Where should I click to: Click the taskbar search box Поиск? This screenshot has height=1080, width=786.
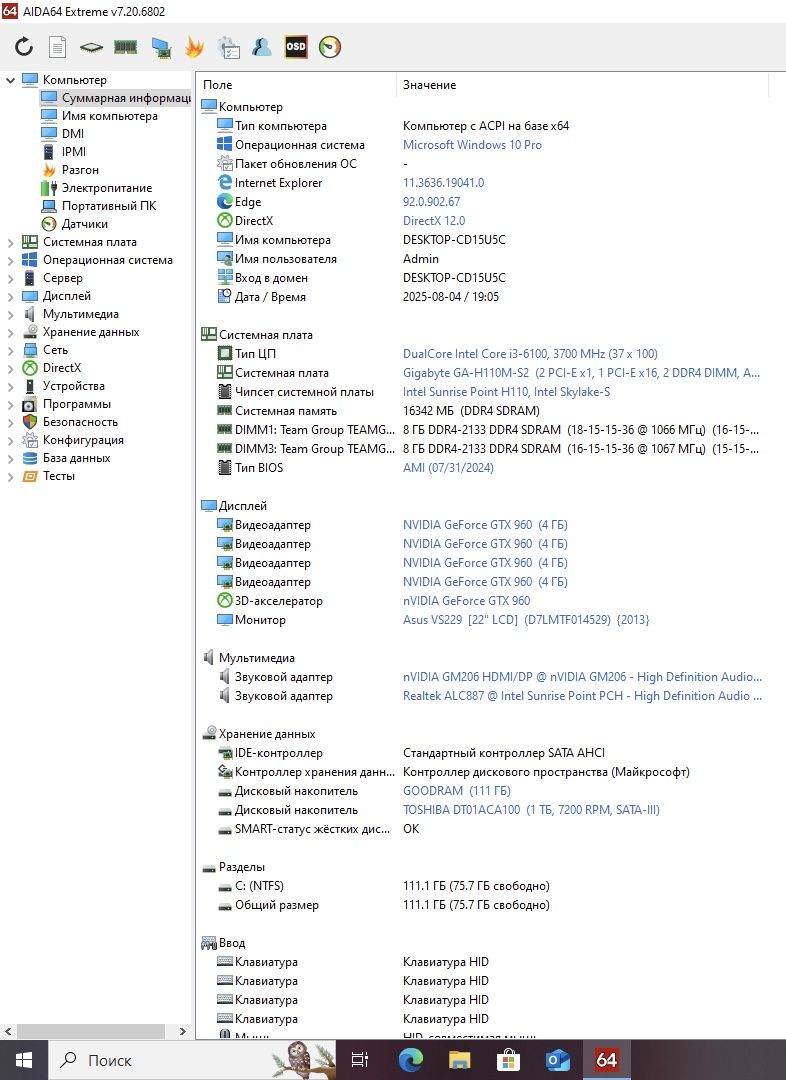point(192,1060)
